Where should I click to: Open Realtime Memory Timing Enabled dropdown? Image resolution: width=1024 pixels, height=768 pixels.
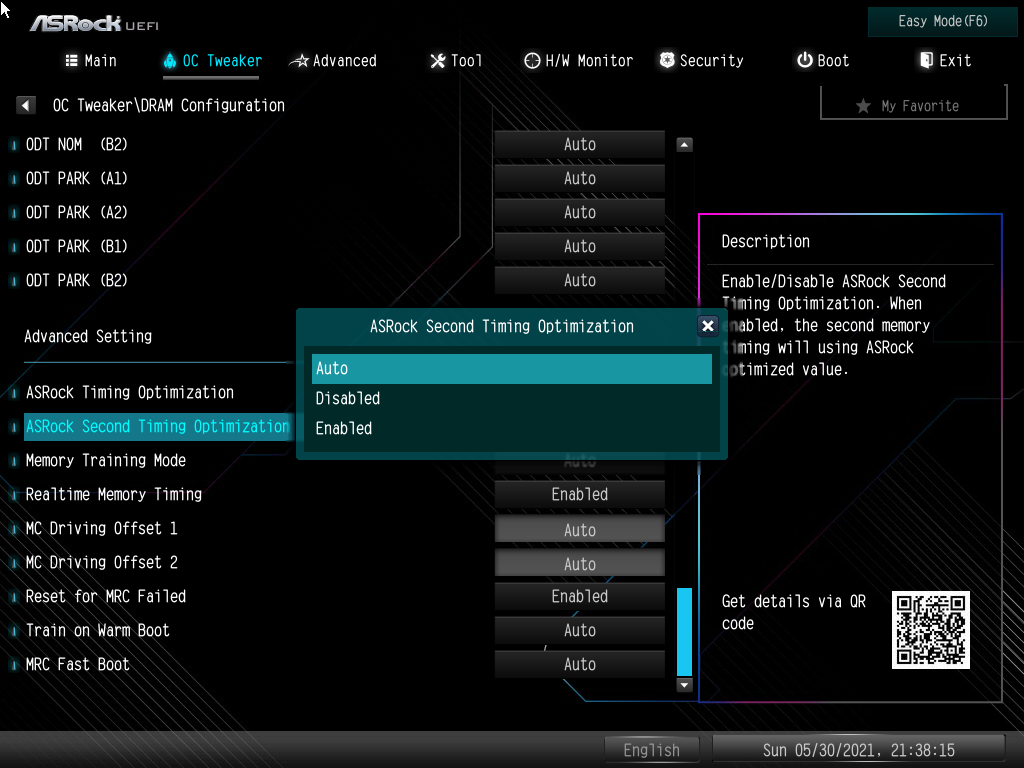579,494
